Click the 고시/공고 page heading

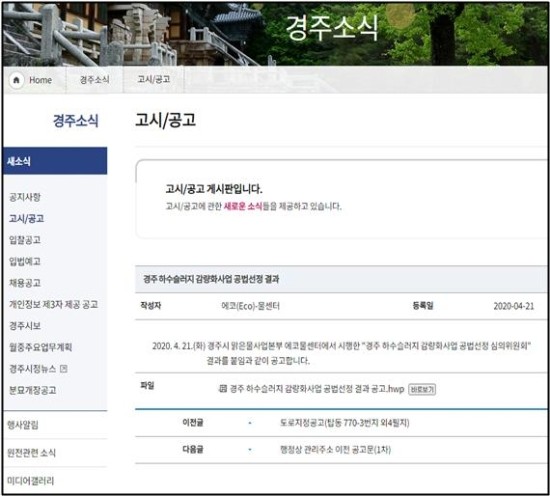coord(166,120)
